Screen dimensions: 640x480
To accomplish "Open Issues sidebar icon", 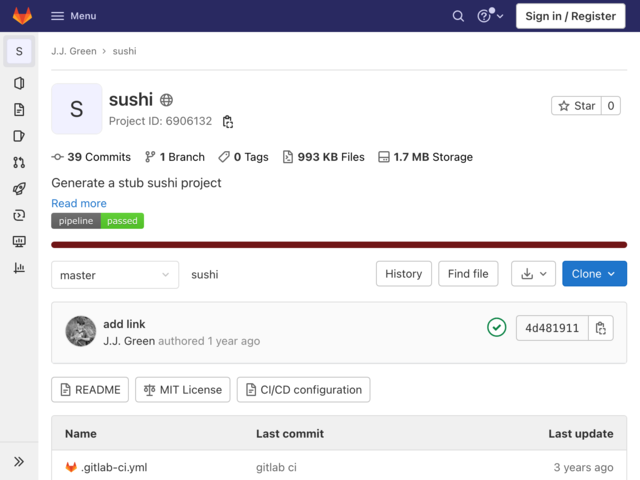I will click(19, 136).
